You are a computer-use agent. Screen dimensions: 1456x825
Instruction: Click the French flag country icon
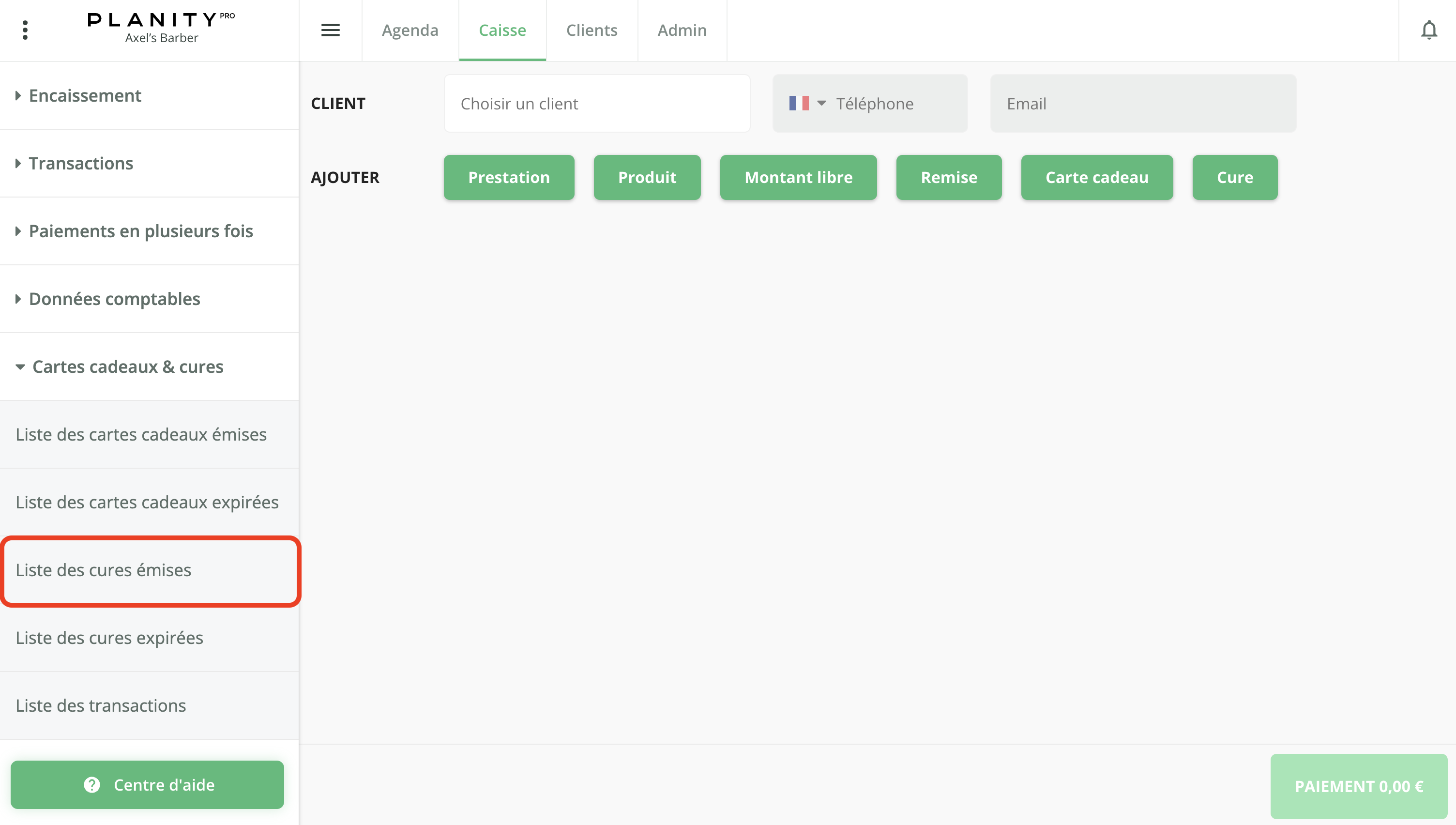coord(799,103)
